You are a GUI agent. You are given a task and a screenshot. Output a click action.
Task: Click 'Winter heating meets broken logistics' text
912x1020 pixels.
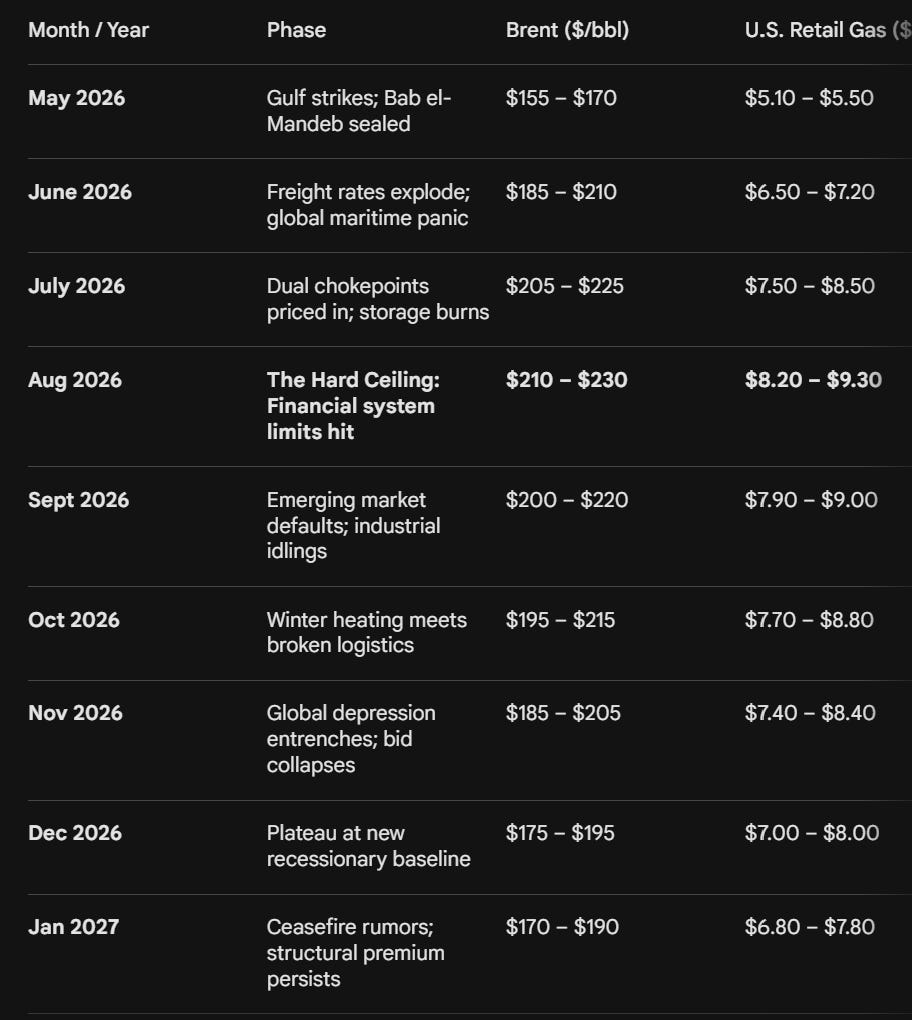click(367, 632)
